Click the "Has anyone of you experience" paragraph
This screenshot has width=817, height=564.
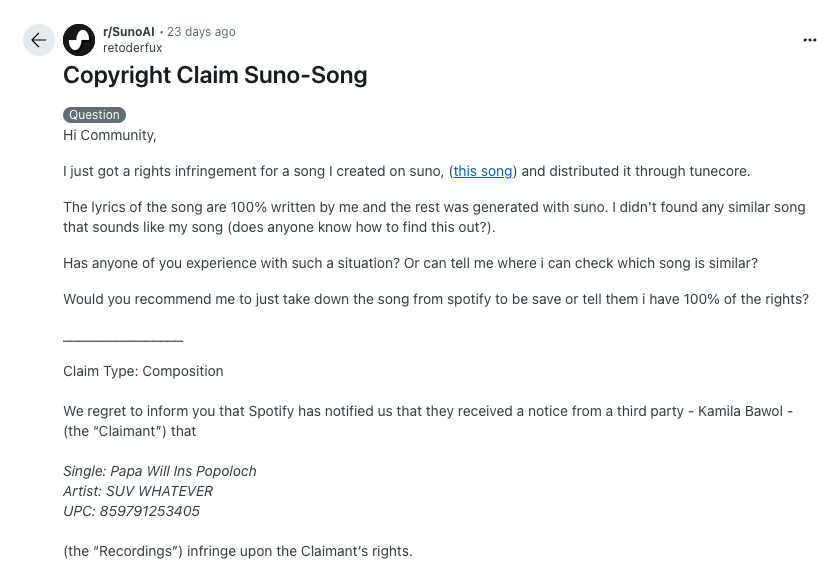pyautogui.click(x=411, y=263)
